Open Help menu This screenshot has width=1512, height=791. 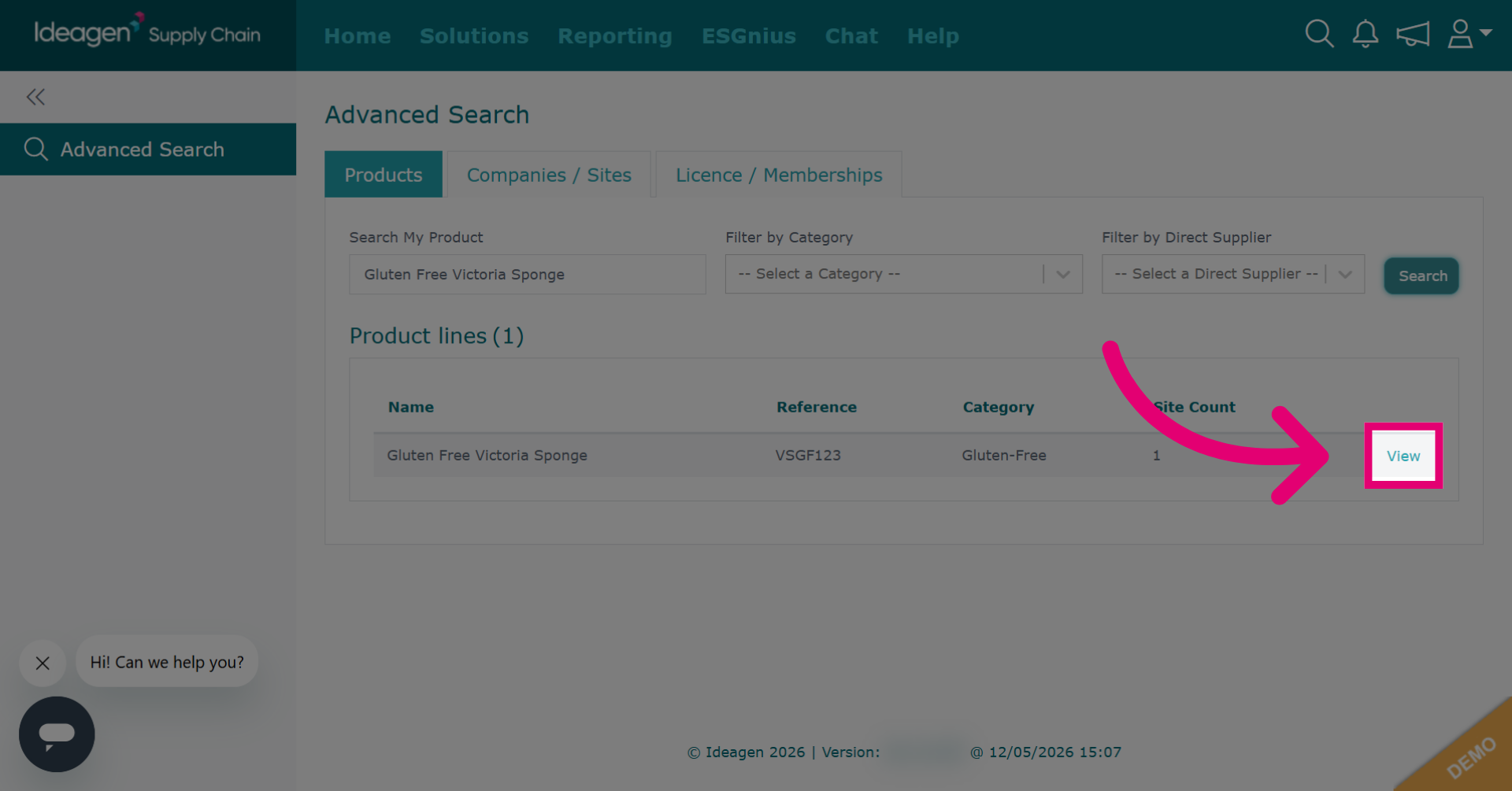coord(933,36)
